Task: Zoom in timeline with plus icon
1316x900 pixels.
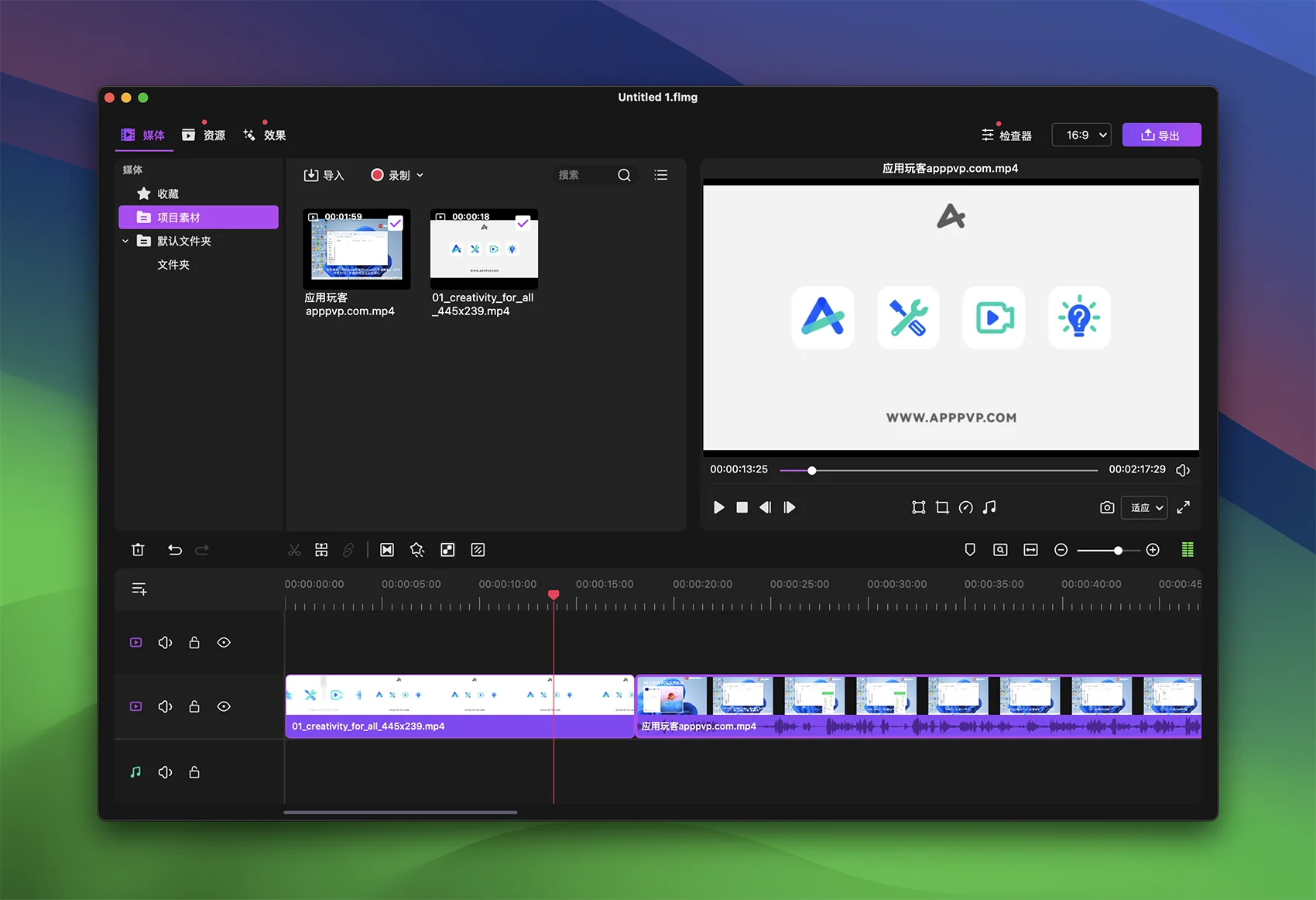Action: [1153, 550]
